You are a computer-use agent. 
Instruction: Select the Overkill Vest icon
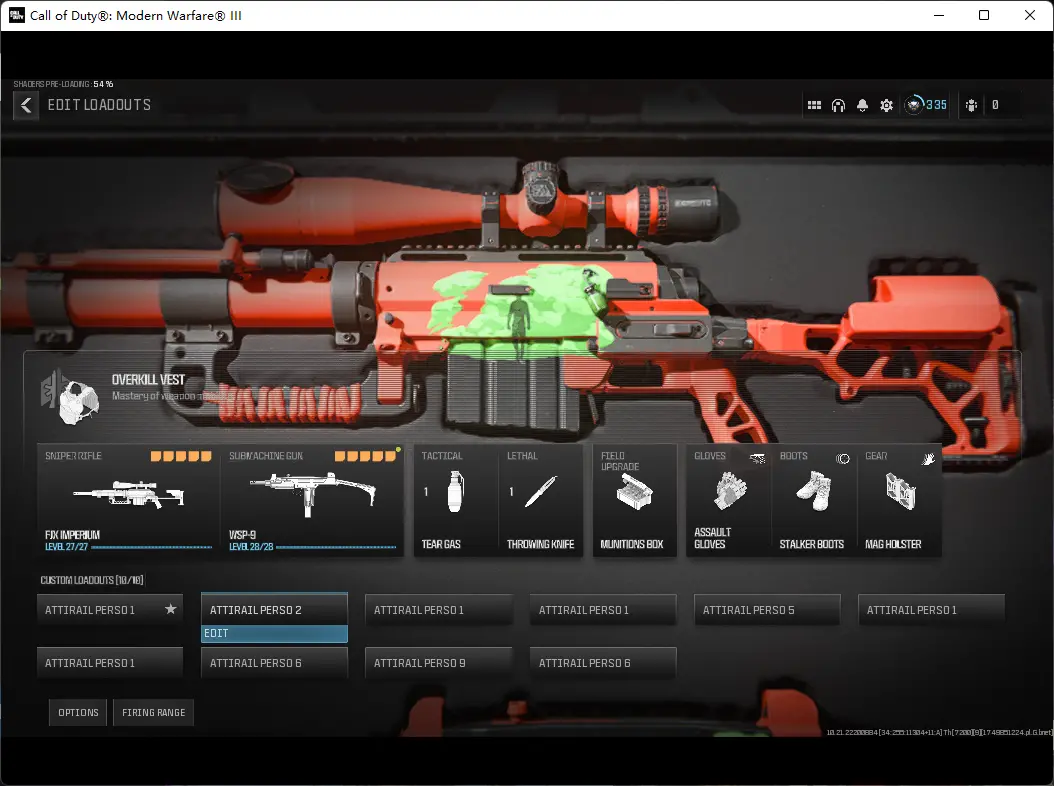tap(71, 399)
